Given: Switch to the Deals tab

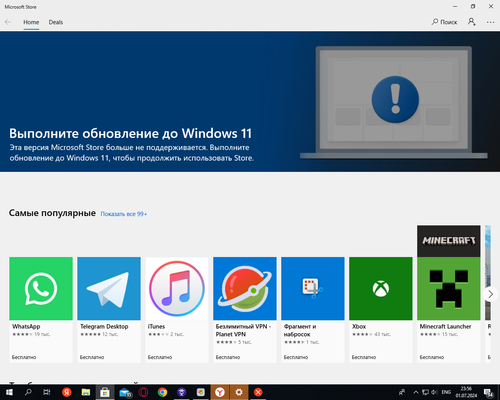Looking at the screenshot, I should (x=56, y=22).
